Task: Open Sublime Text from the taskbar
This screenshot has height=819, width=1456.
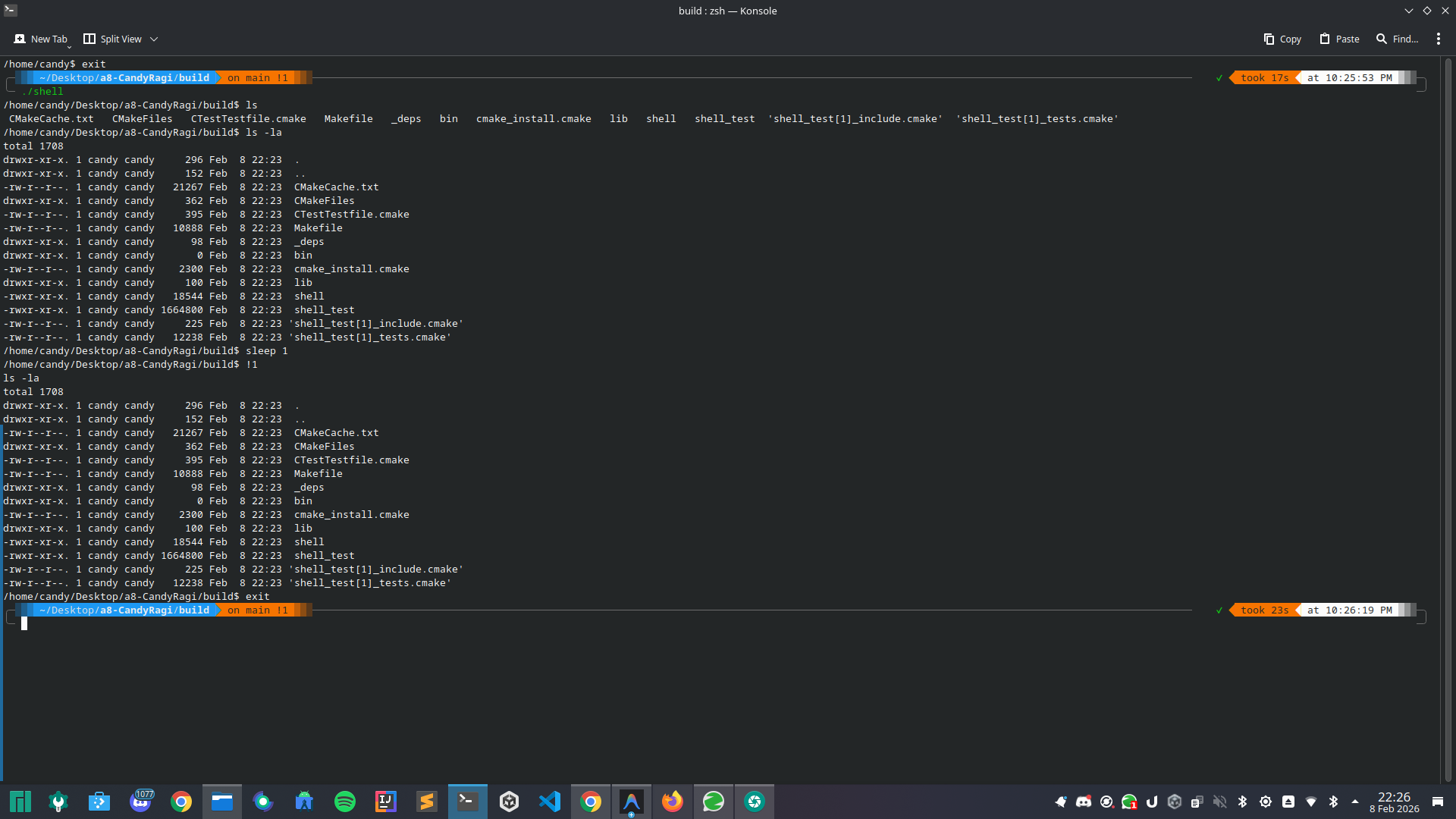Action: [426, 801]
